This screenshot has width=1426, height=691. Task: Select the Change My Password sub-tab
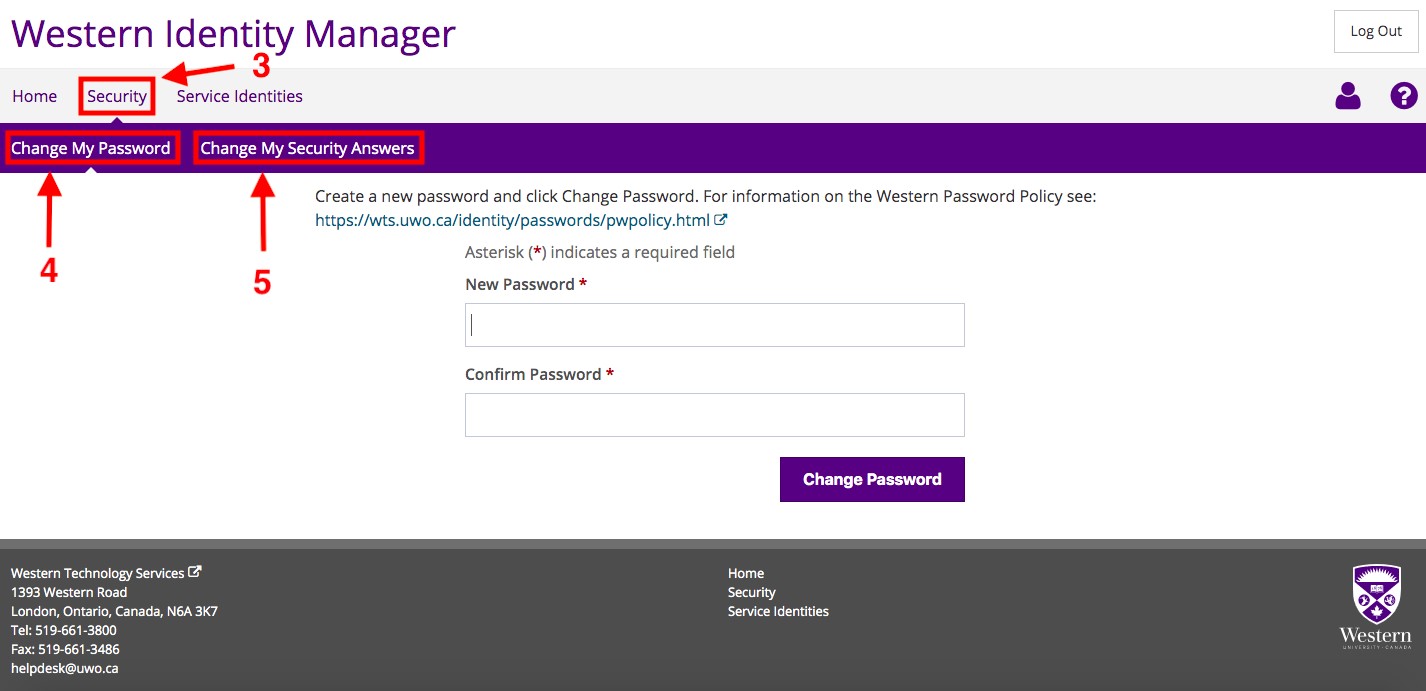[x=91, y=148]
